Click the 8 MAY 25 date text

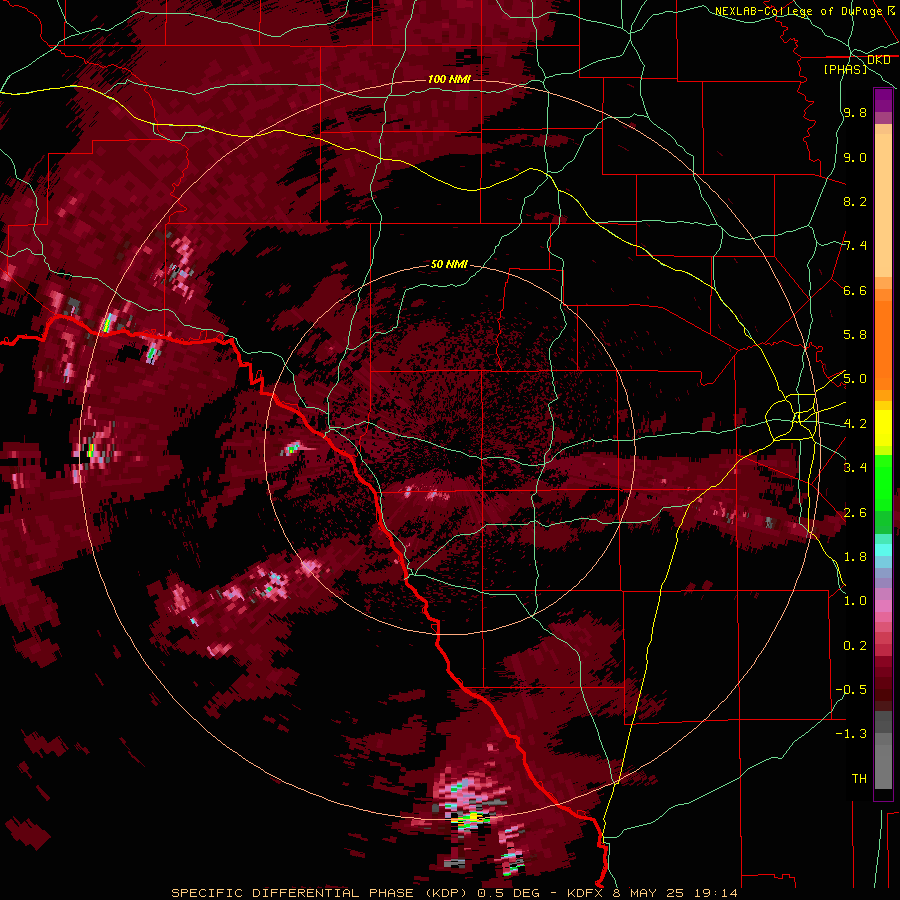pos(650,893)
